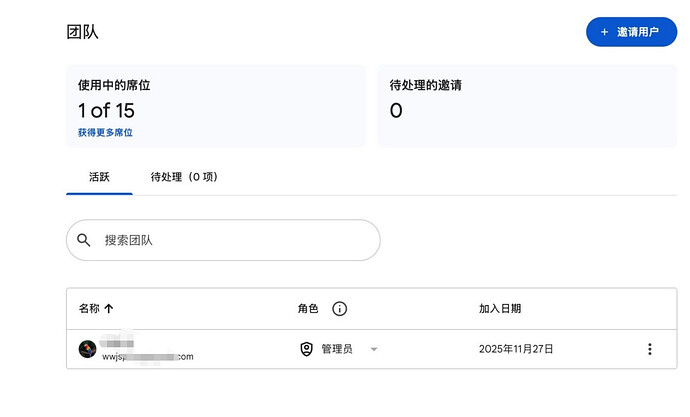Click the sort arrow beside 名称
Screen dimensions: 690x417
109,309
